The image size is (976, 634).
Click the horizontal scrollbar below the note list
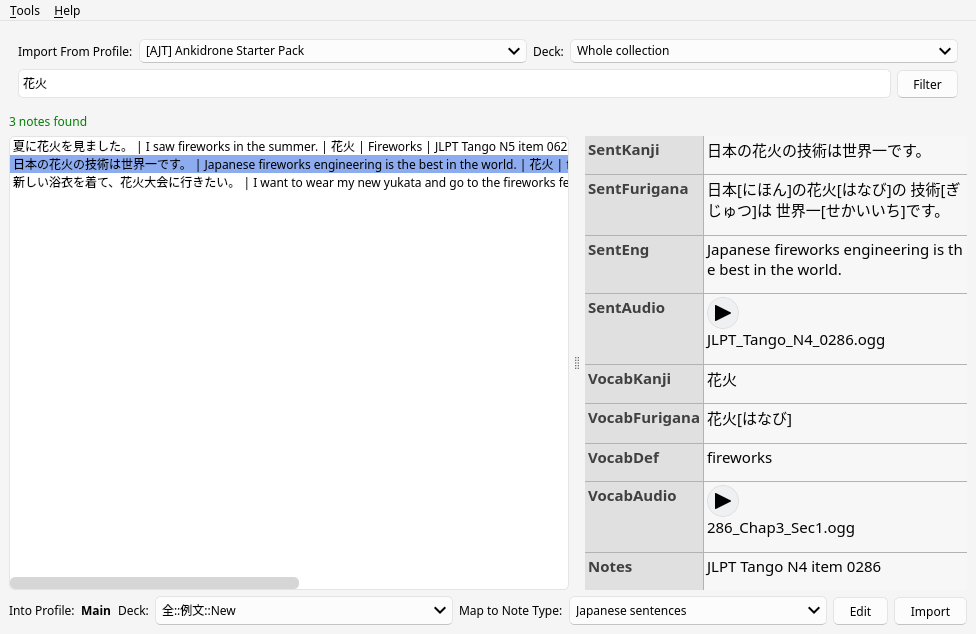(x=154, y=583)
